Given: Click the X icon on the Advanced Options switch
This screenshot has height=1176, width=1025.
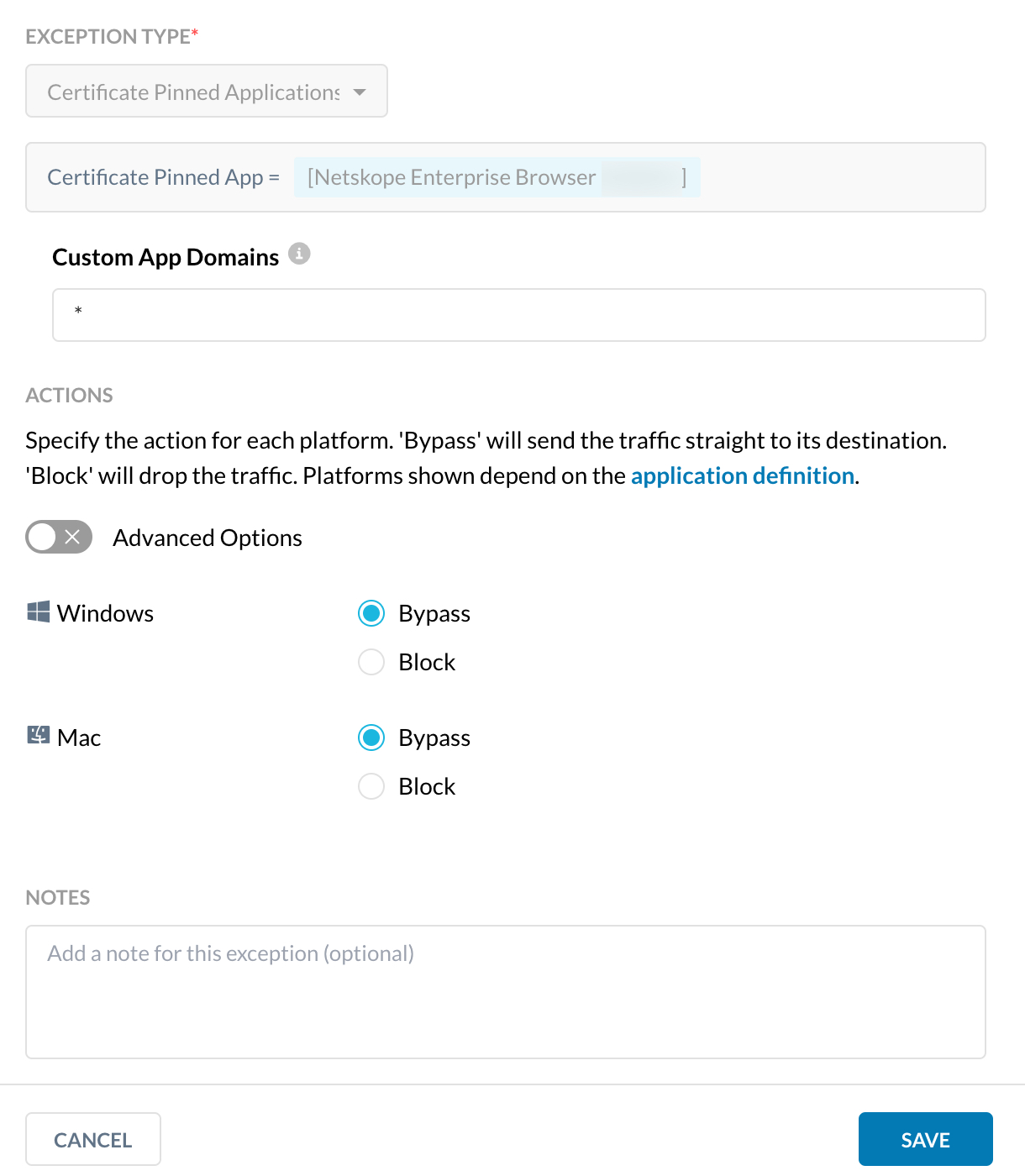Looking at the screenshot, I should point(72,537).
